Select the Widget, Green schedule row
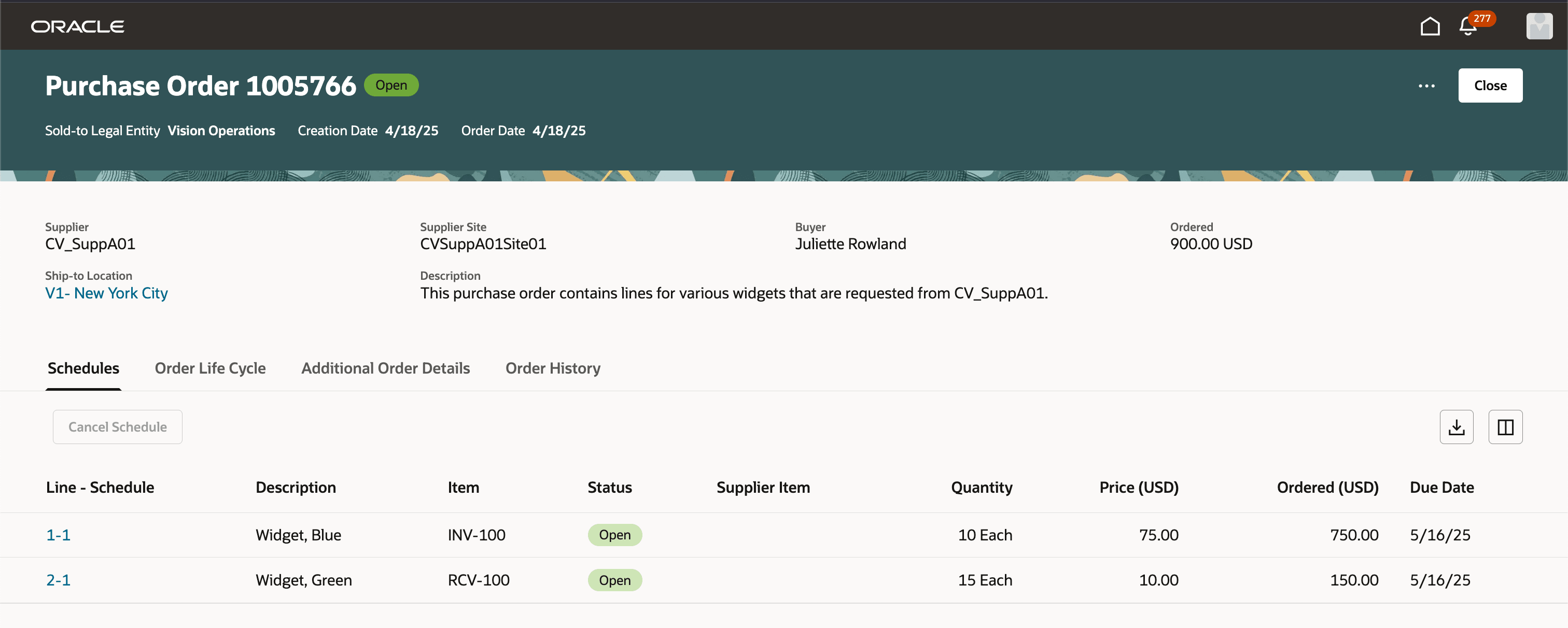The height and width of the screenshot is (628, 1568). coord(303,580)
